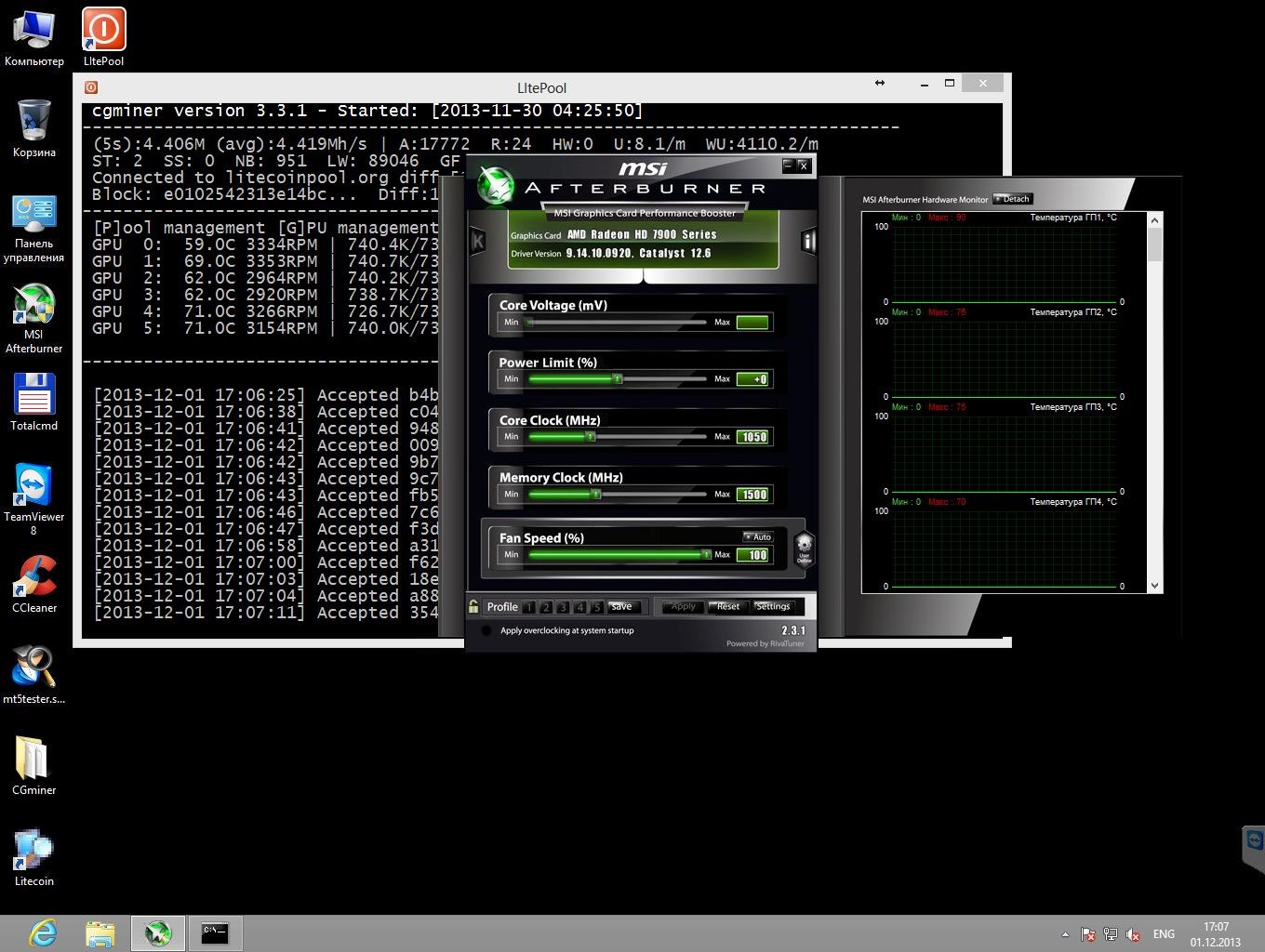Select profile slot 3
Viewport: 1265px width, 952px height.
coord(563,607)
